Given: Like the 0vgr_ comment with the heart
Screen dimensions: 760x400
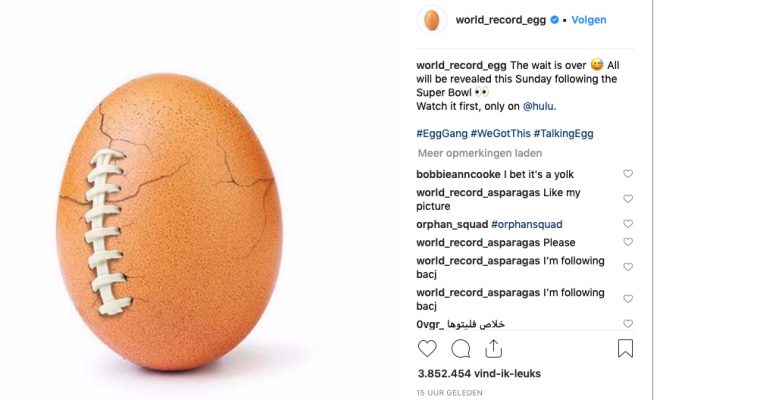Looking at the screenshot, I should (x=628, y=324).
